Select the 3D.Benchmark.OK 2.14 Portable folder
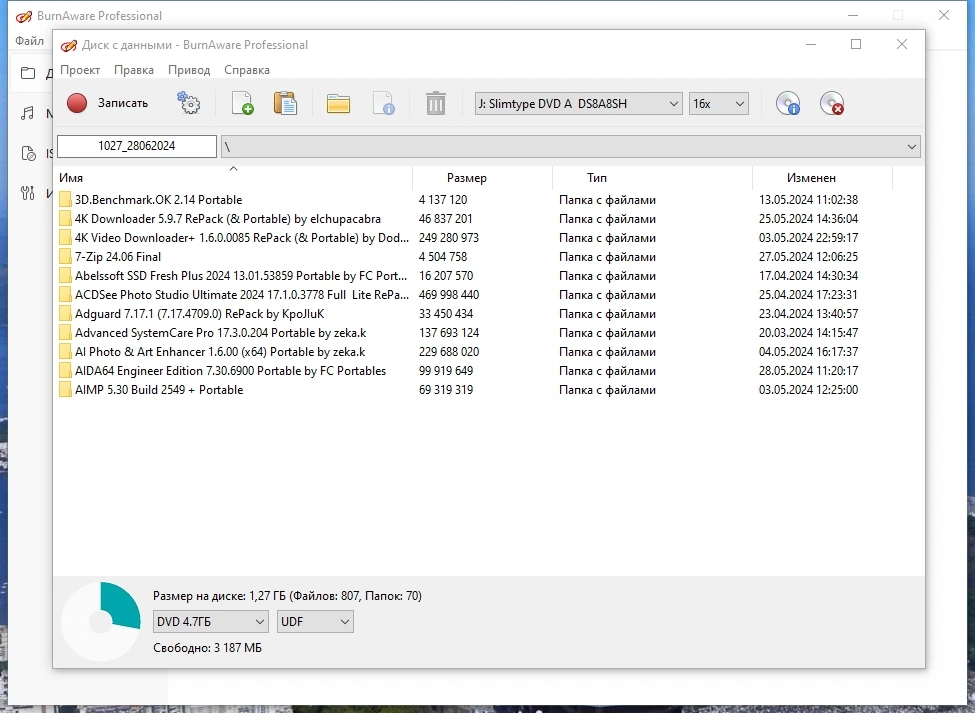 pos(159,200)
